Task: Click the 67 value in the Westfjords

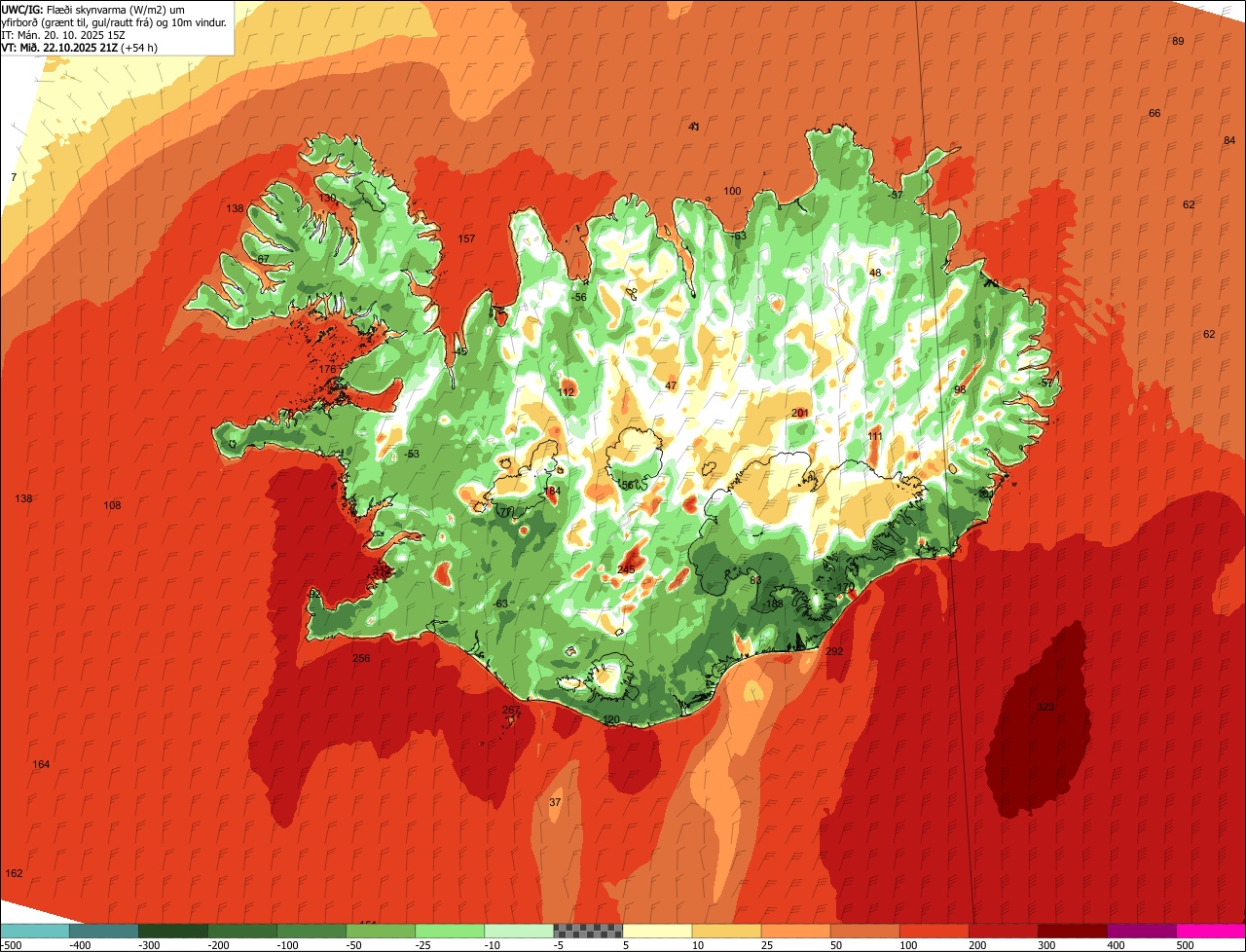Action: 263,259
